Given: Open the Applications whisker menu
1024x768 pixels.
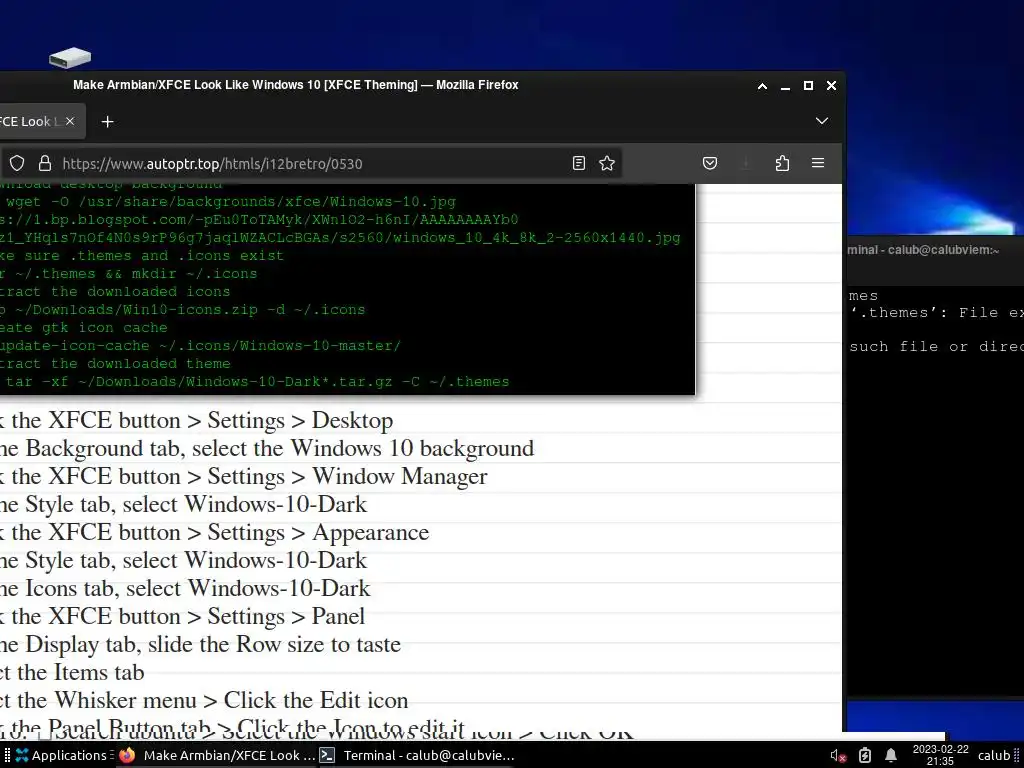Looking at the screenshot, I should tap(61, 756).
